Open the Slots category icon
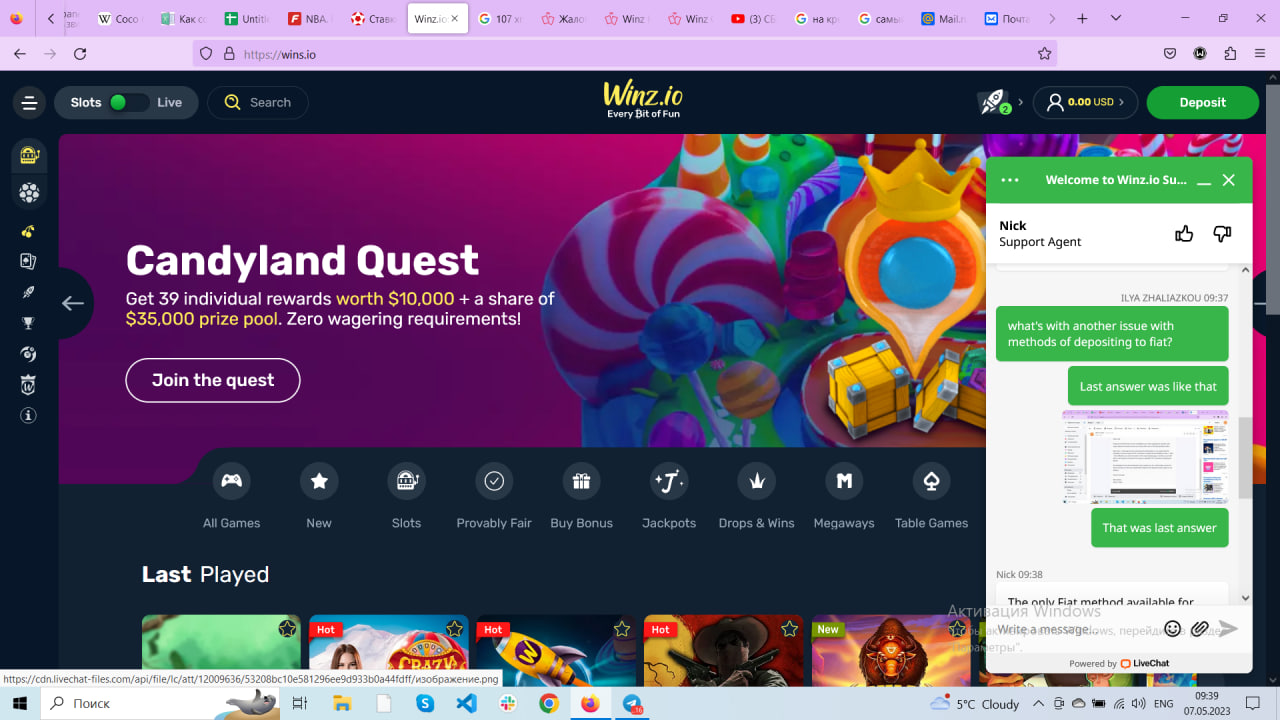 (406, 481)
